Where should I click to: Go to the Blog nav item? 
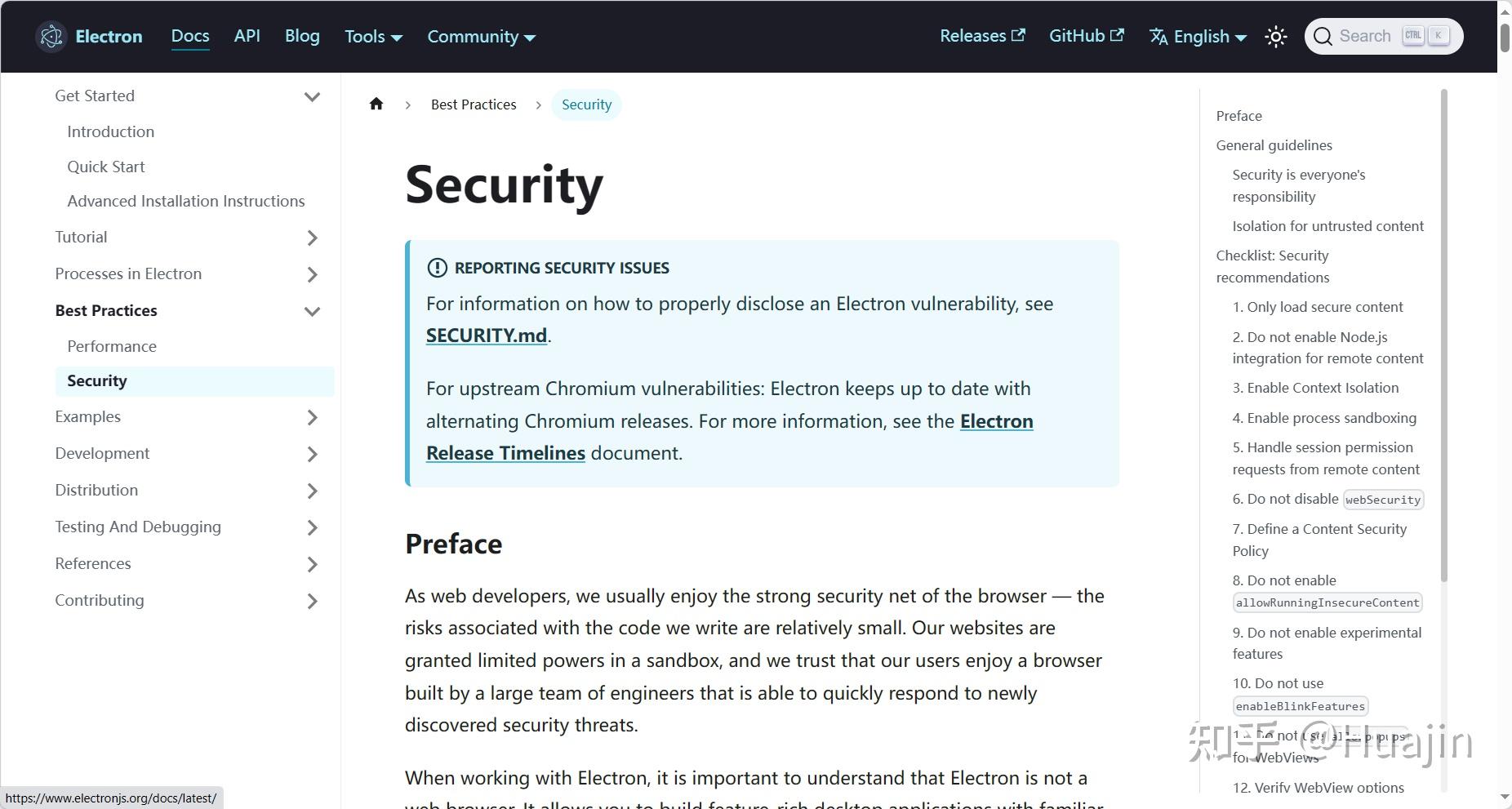[302, 36]
